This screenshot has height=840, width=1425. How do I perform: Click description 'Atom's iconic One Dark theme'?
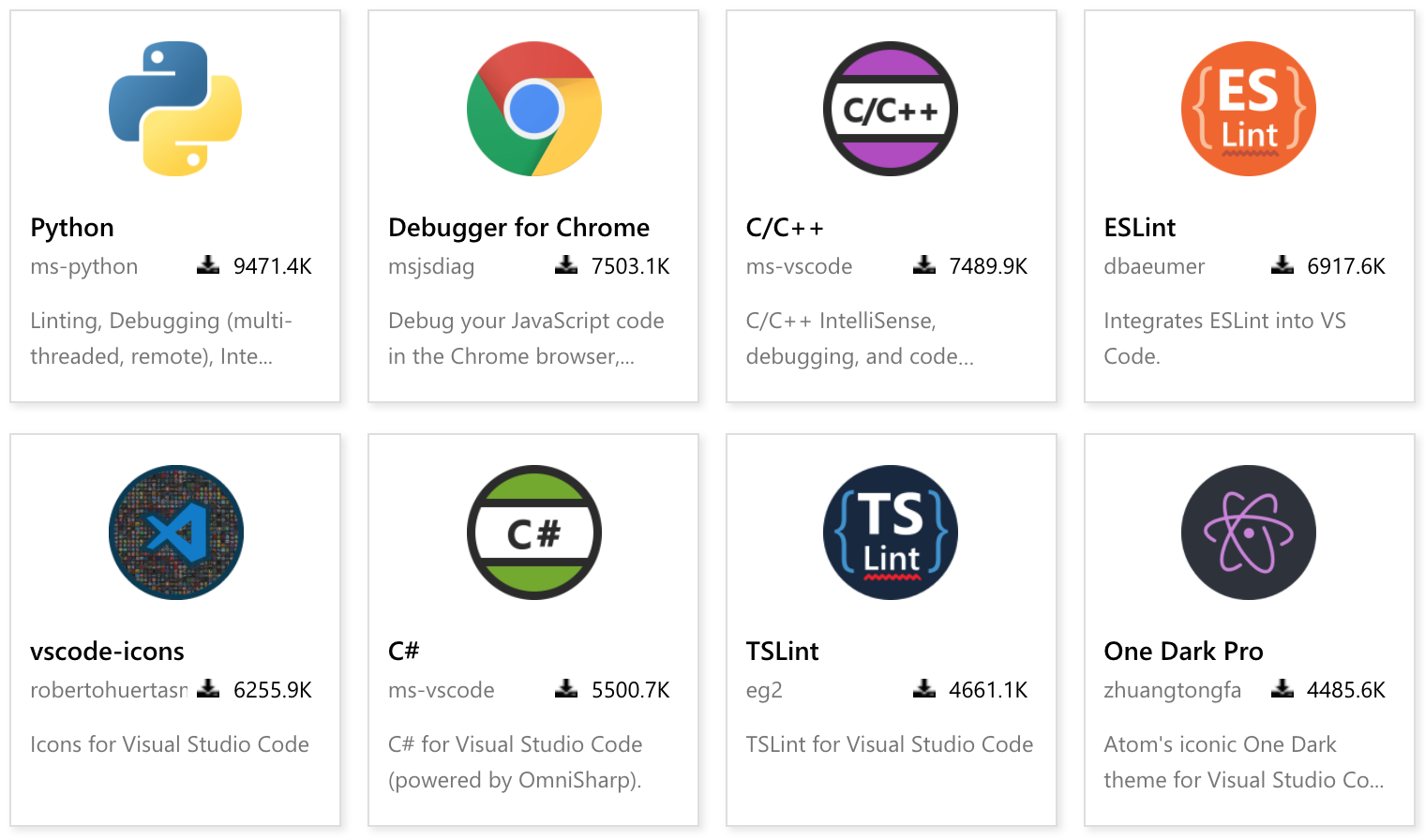1244,762
